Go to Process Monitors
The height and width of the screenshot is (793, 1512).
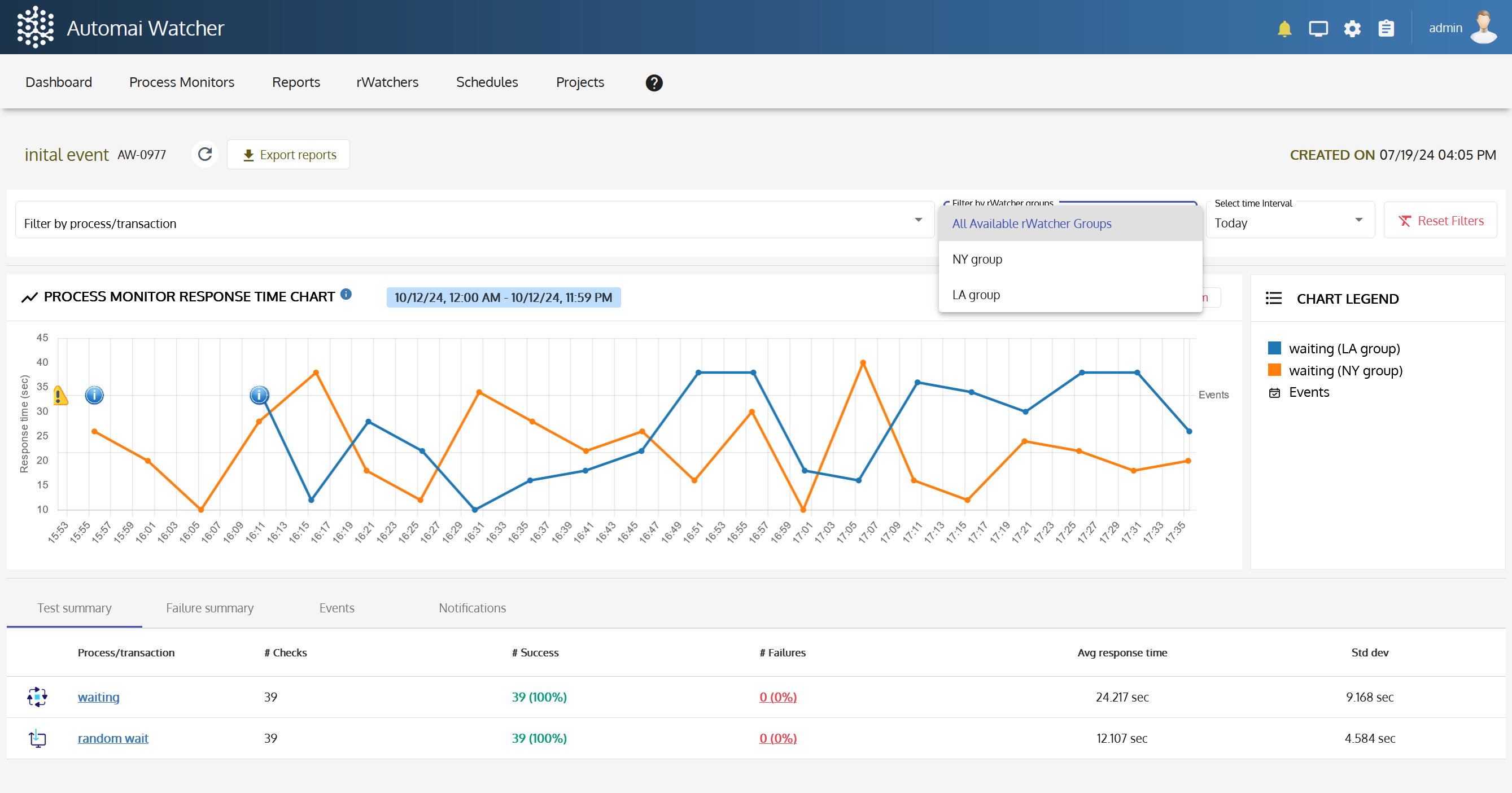(182, 82)
